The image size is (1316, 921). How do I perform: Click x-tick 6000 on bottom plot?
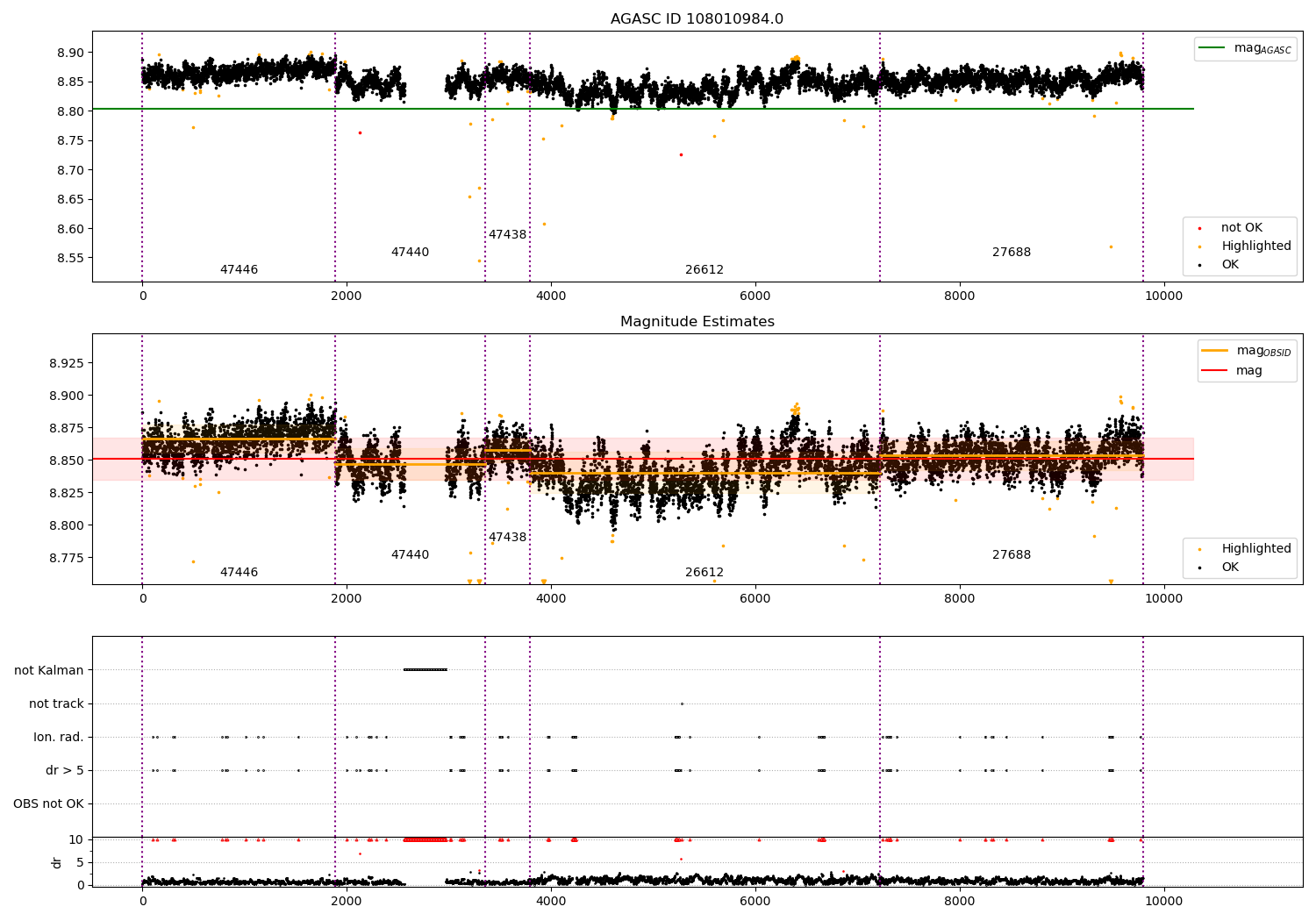755,902
